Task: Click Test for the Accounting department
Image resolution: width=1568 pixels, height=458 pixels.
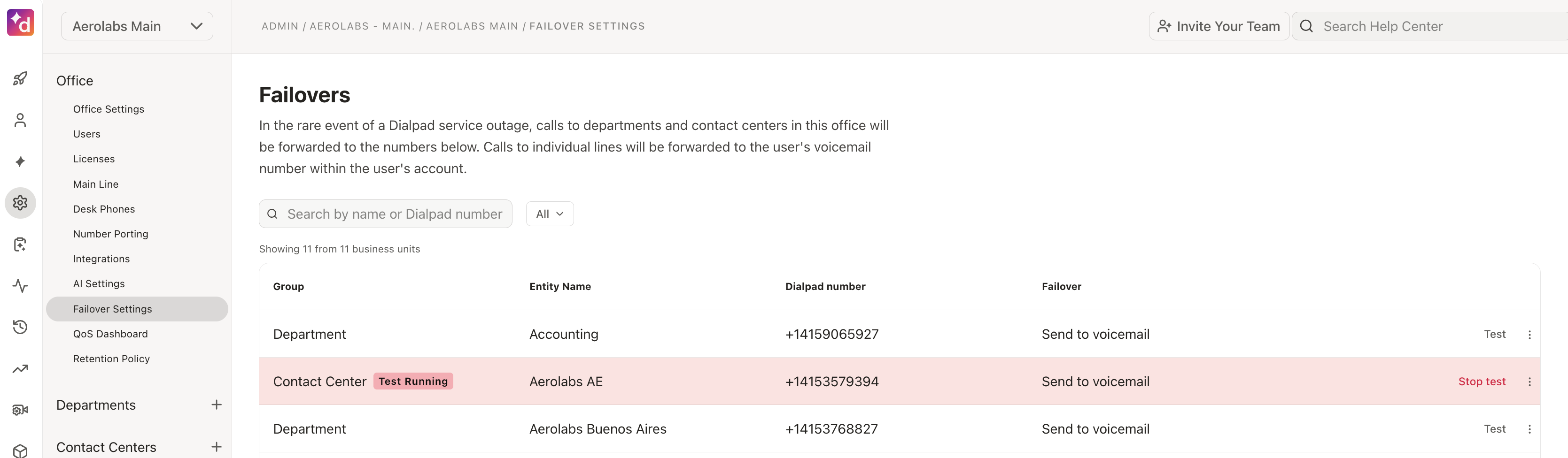Action: [1494, 334]
